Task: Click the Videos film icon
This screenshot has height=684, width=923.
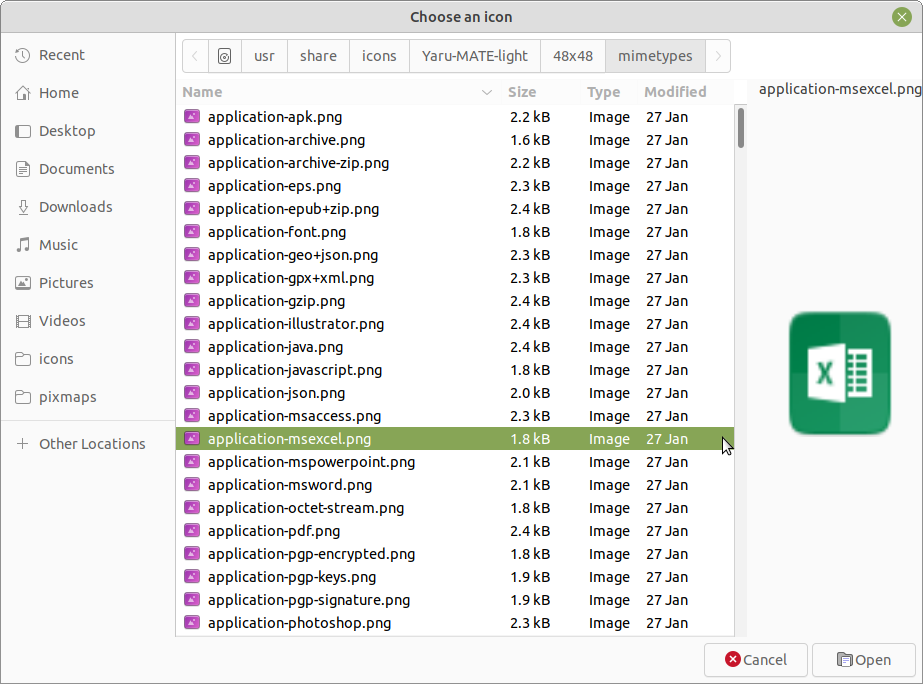Action: [x=22, y=321]
